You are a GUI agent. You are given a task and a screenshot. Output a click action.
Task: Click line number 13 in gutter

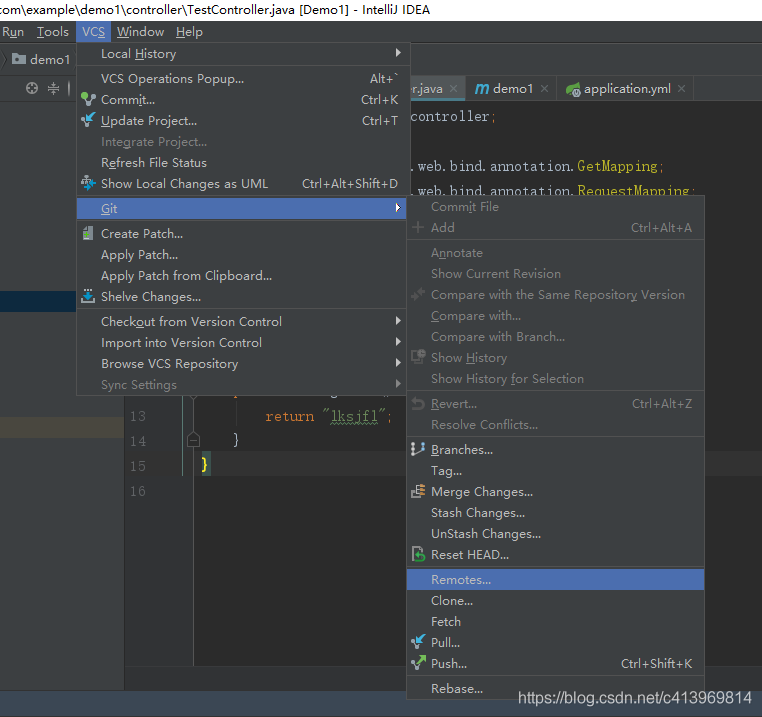(138, 416)
